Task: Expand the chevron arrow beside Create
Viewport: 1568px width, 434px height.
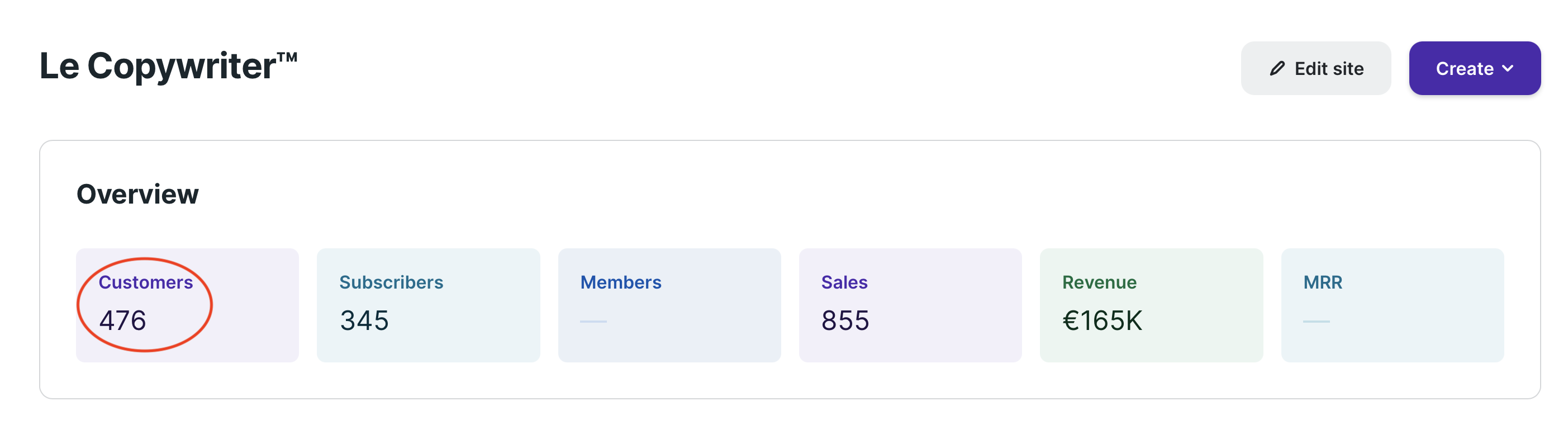Action: pos(1508,68)
